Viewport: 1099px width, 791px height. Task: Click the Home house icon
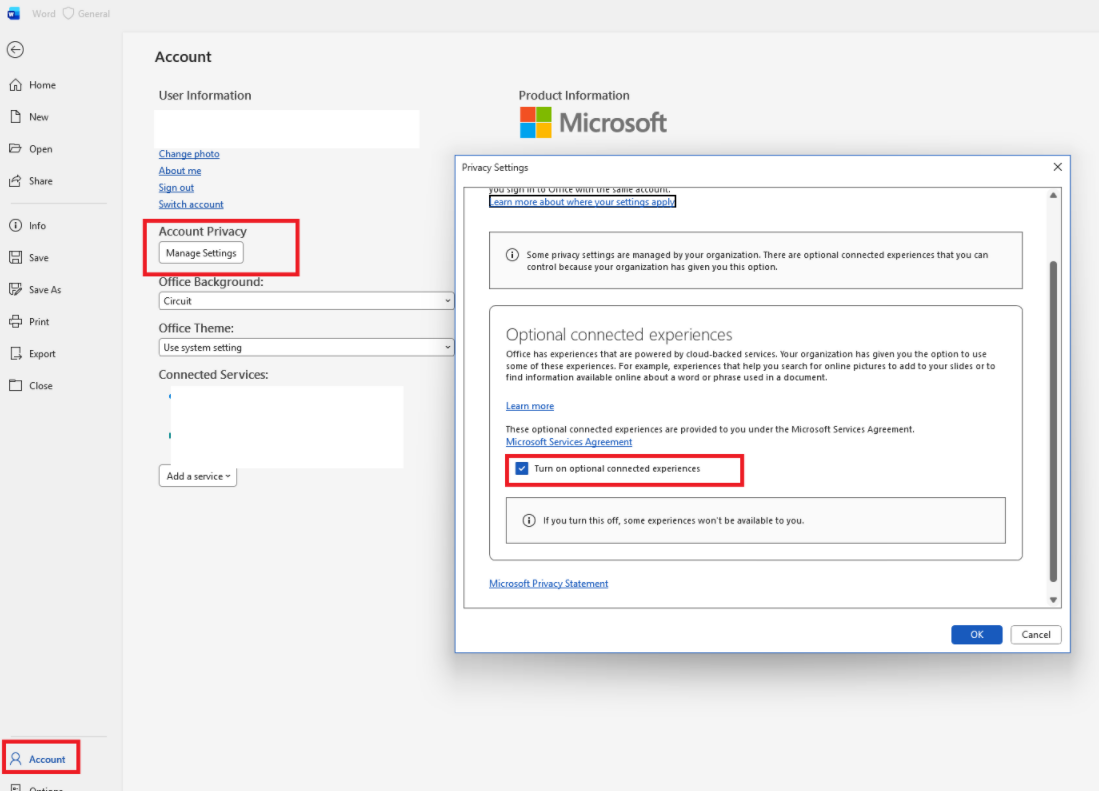[15, 85]
